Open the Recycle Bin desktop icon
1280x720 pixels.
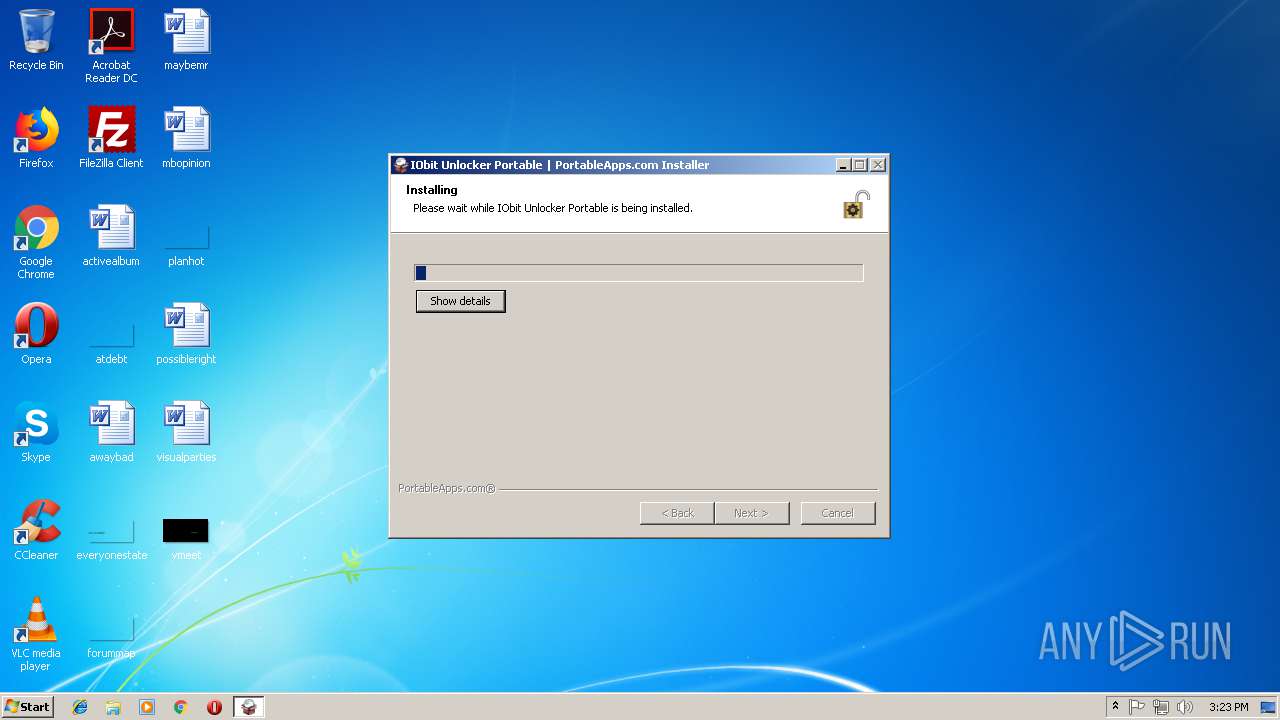(36, 40)
